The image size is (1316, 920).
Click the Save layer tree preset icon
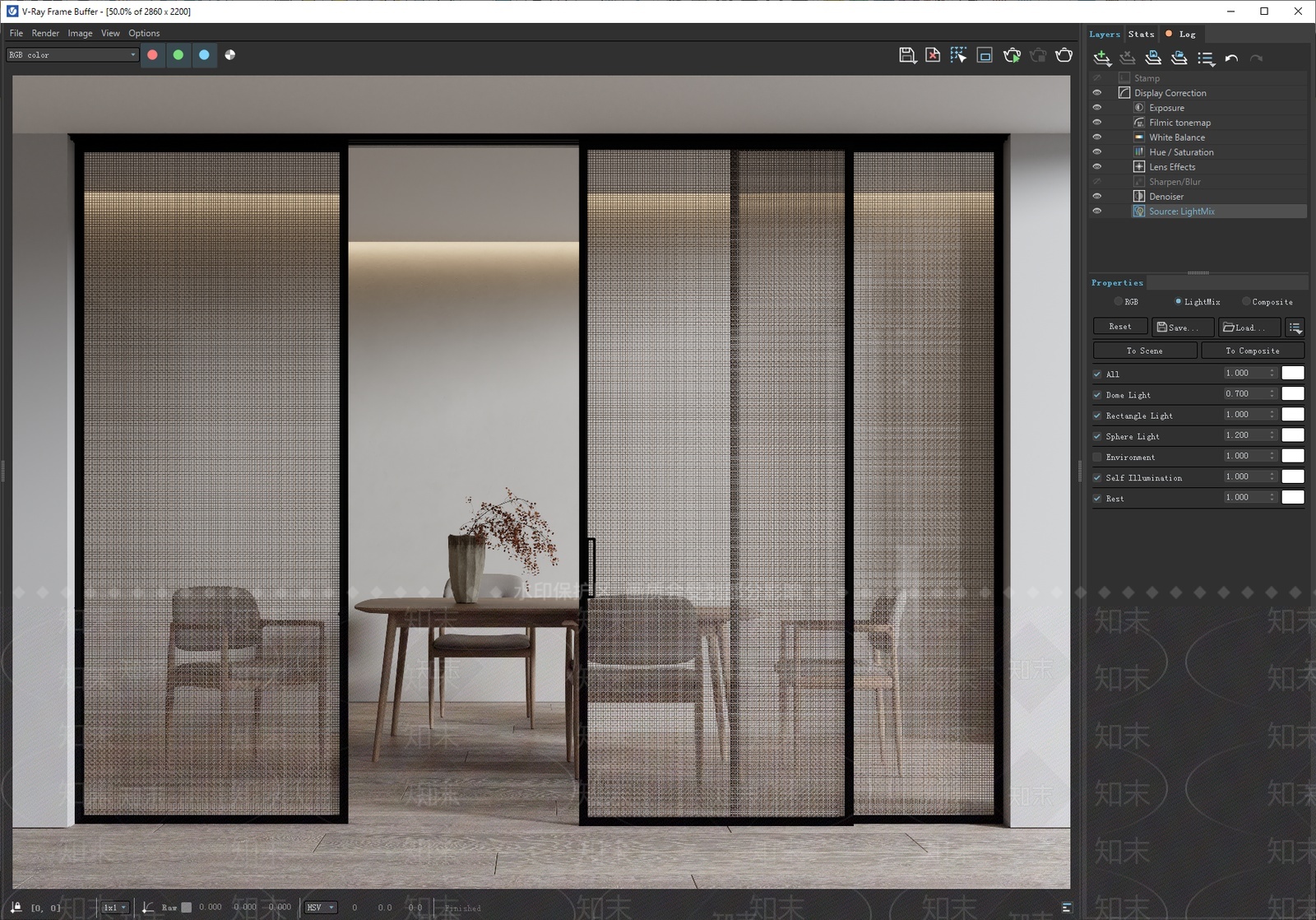pos(1153,58)
